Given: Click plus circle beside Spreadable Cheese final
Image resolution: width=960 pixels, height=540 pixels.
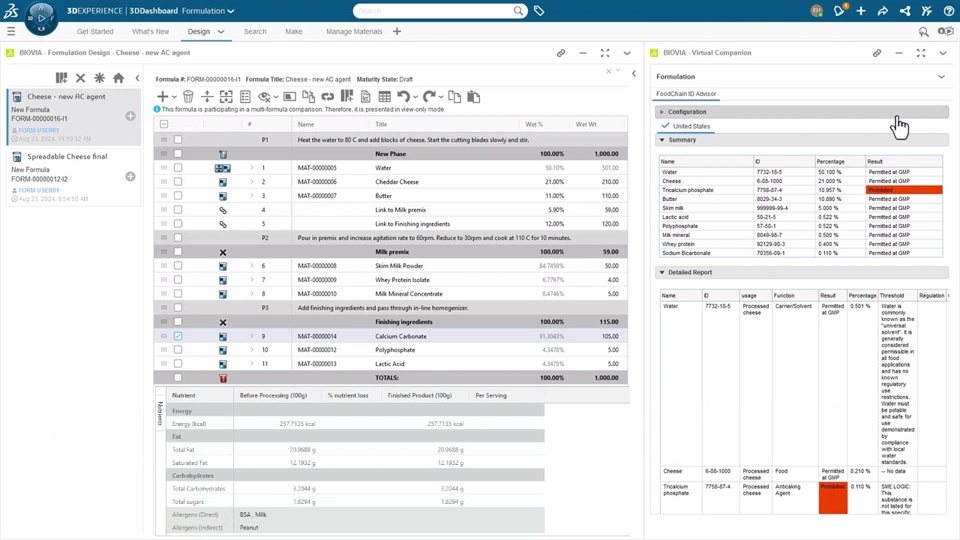Looking at the screenshot, I should (x=130, y=176).
